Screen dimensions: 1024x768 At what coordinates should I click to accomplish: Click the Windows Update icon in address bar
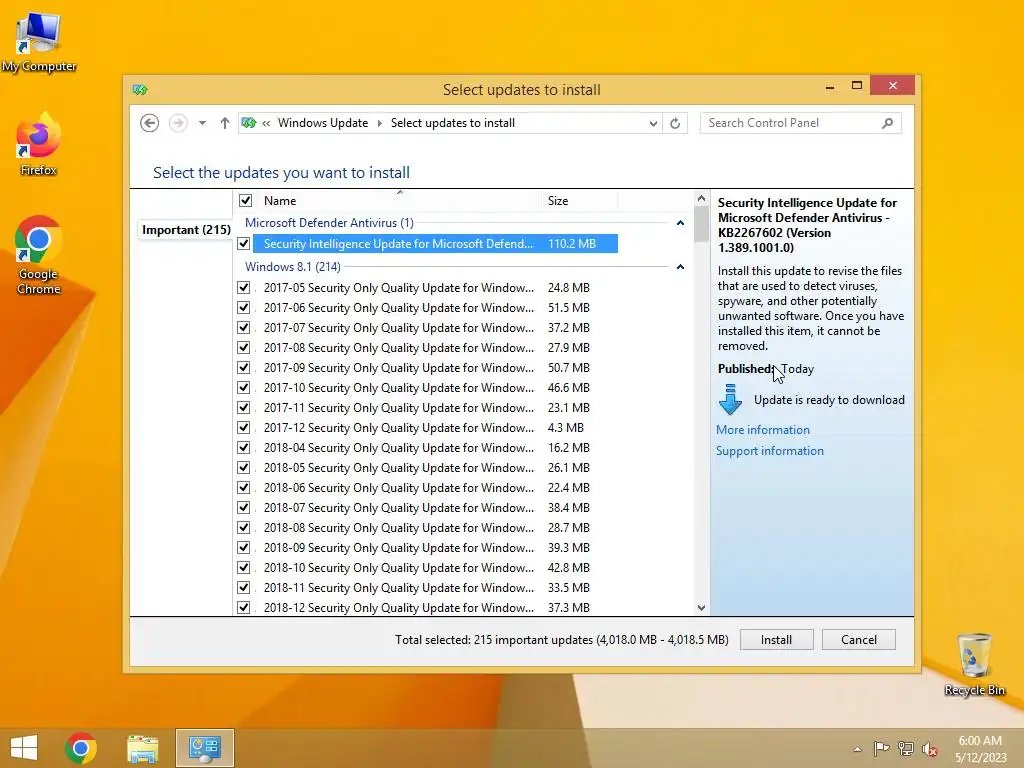tap(248, 123)
